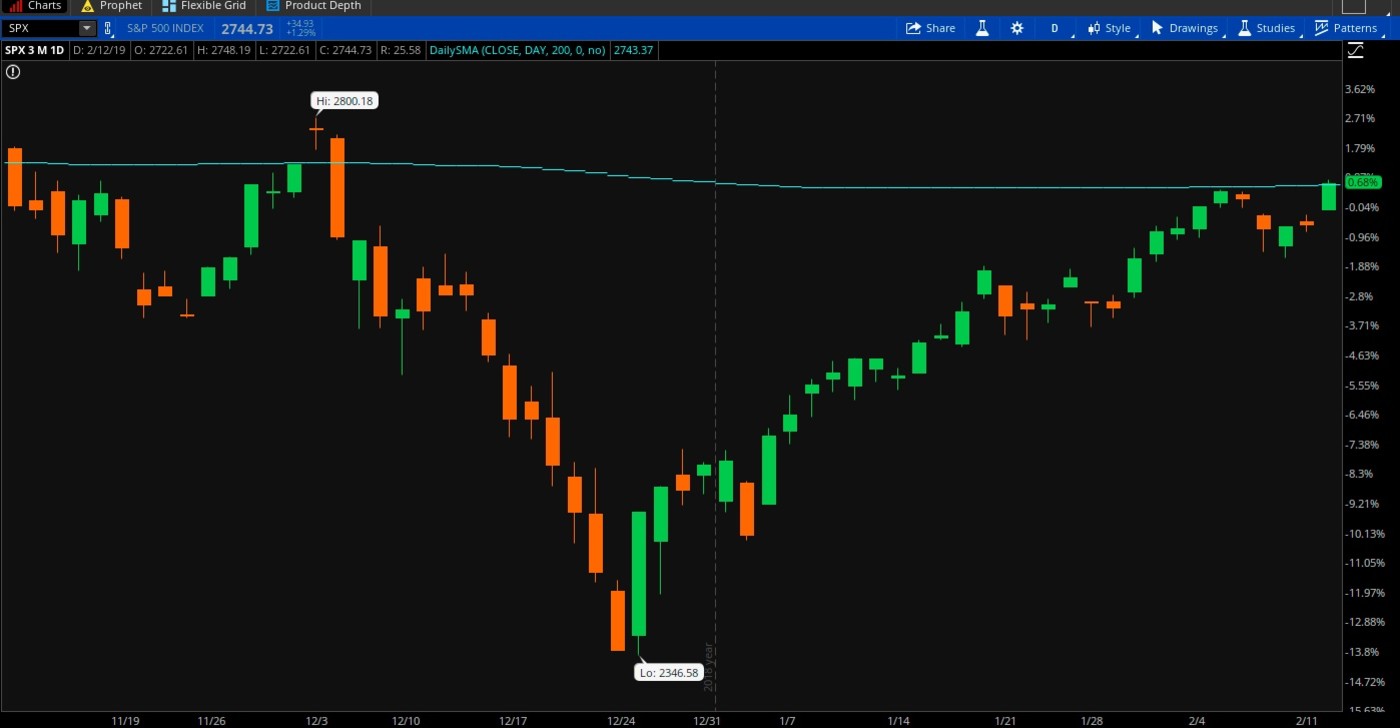Click the SPX symbol input field
Image resolution: width=1400 pixels, height=728 pixels.
coord(40,28)
